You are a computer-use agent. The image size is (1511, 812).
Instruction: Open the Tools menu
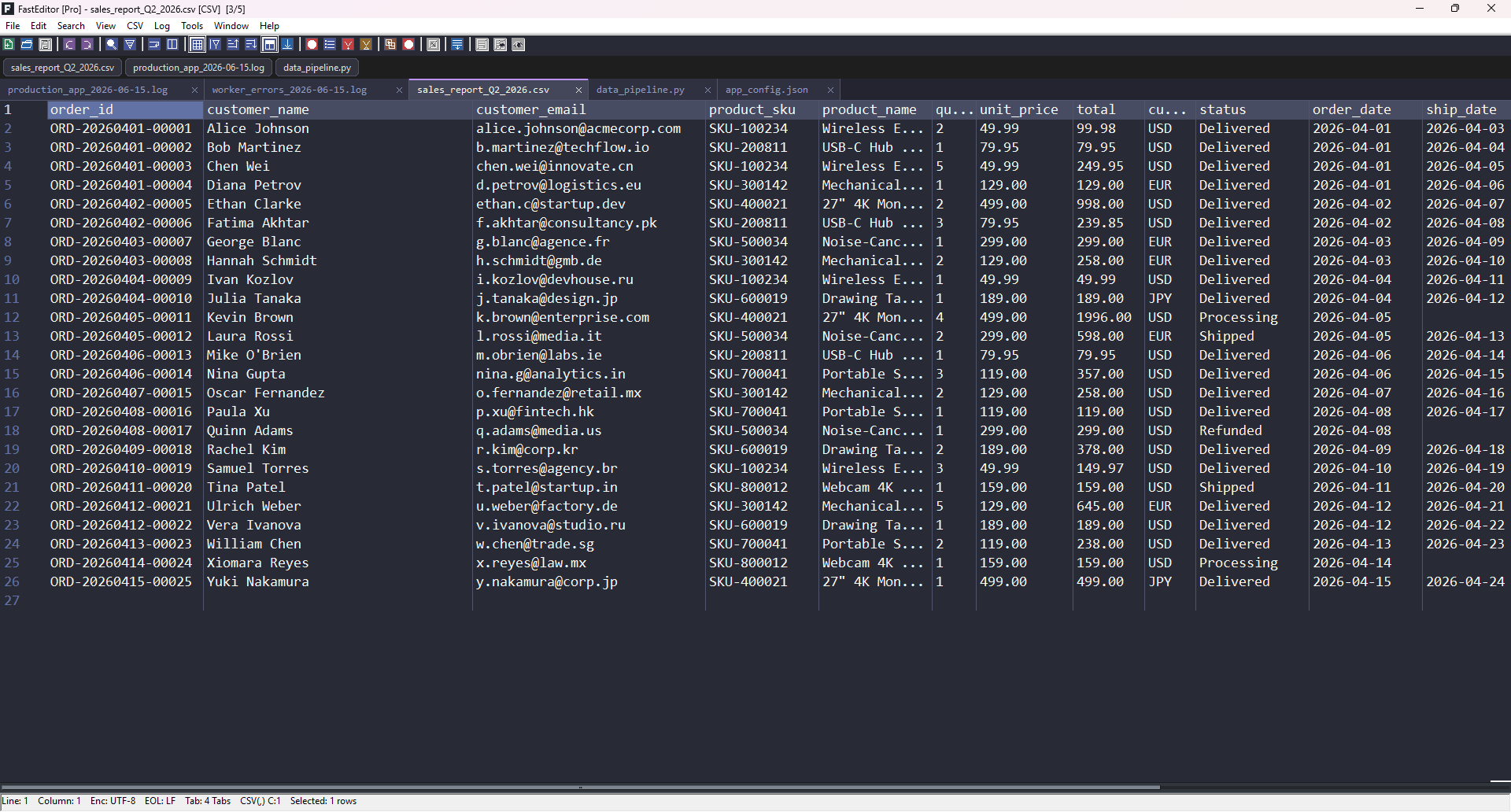(192, 26)
